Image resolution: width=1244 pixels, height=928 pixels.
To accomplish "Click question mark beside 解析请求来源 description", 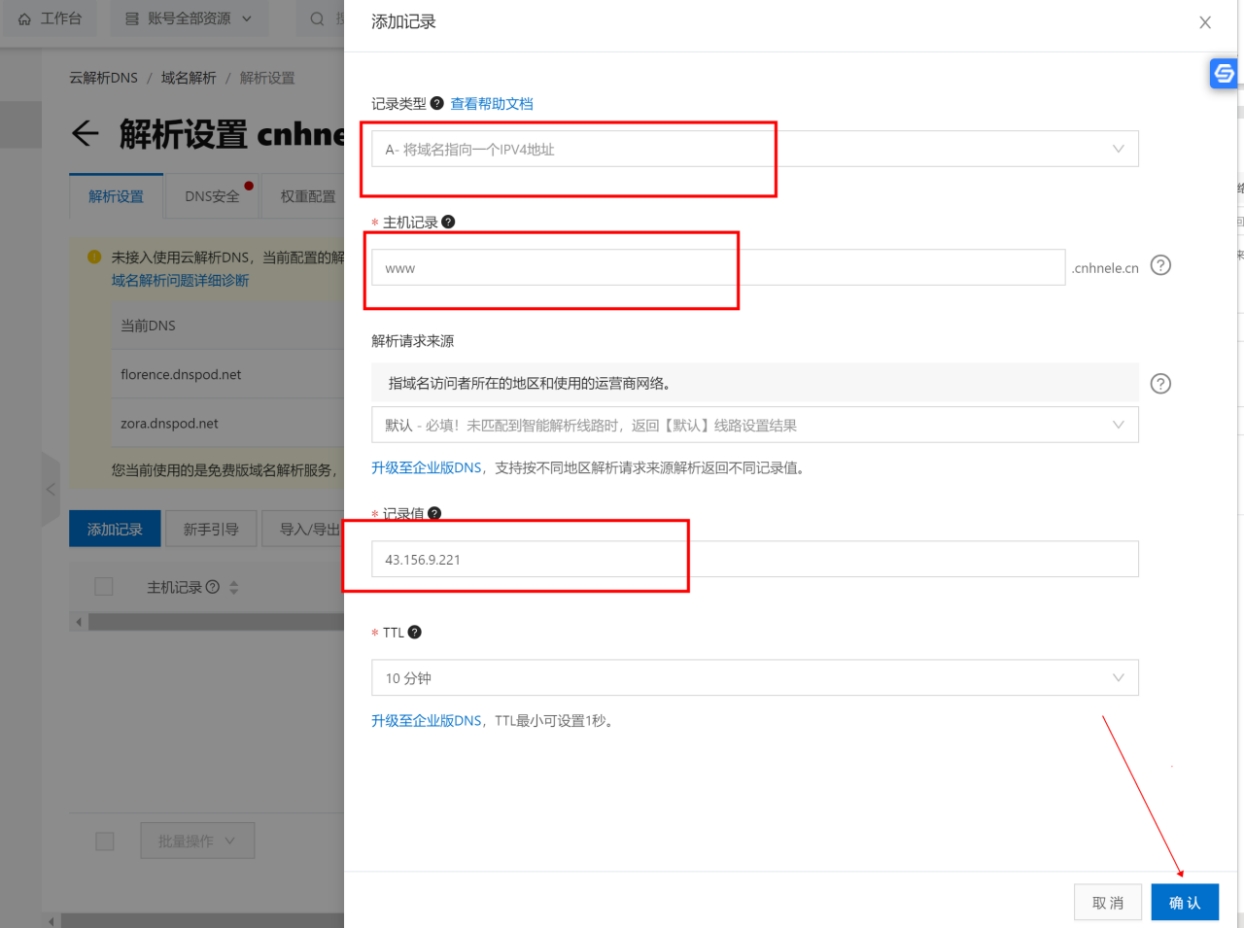I will pos(1161,383).
